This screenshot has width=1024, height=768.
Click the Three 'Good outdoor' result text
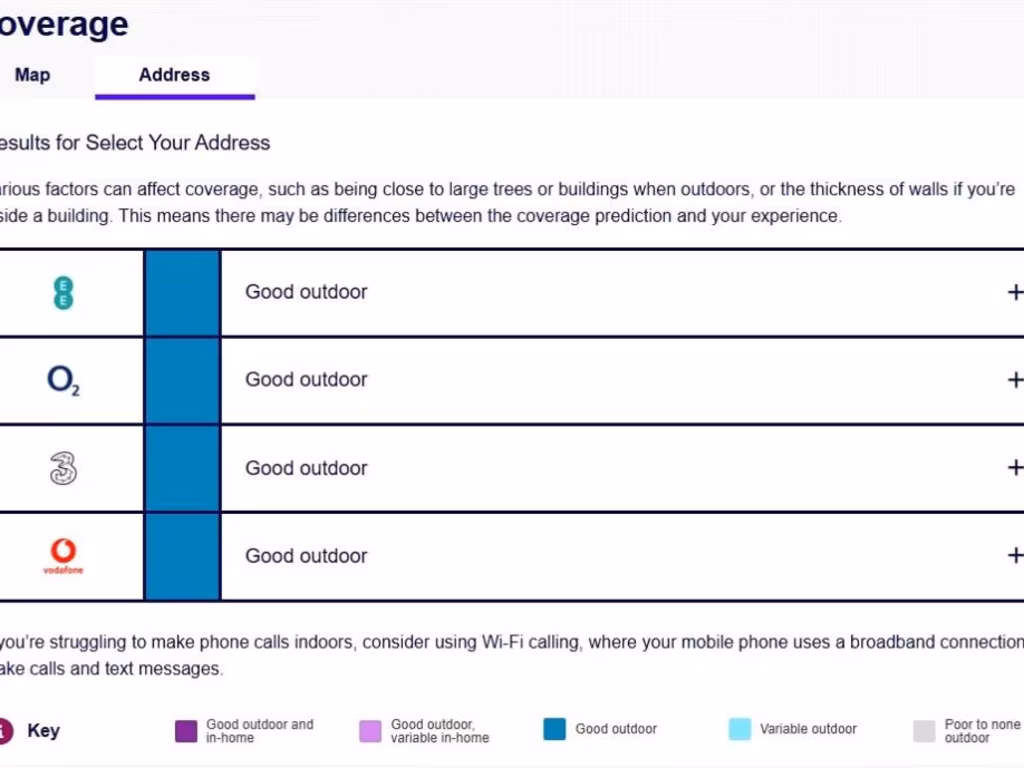point(306,468)
